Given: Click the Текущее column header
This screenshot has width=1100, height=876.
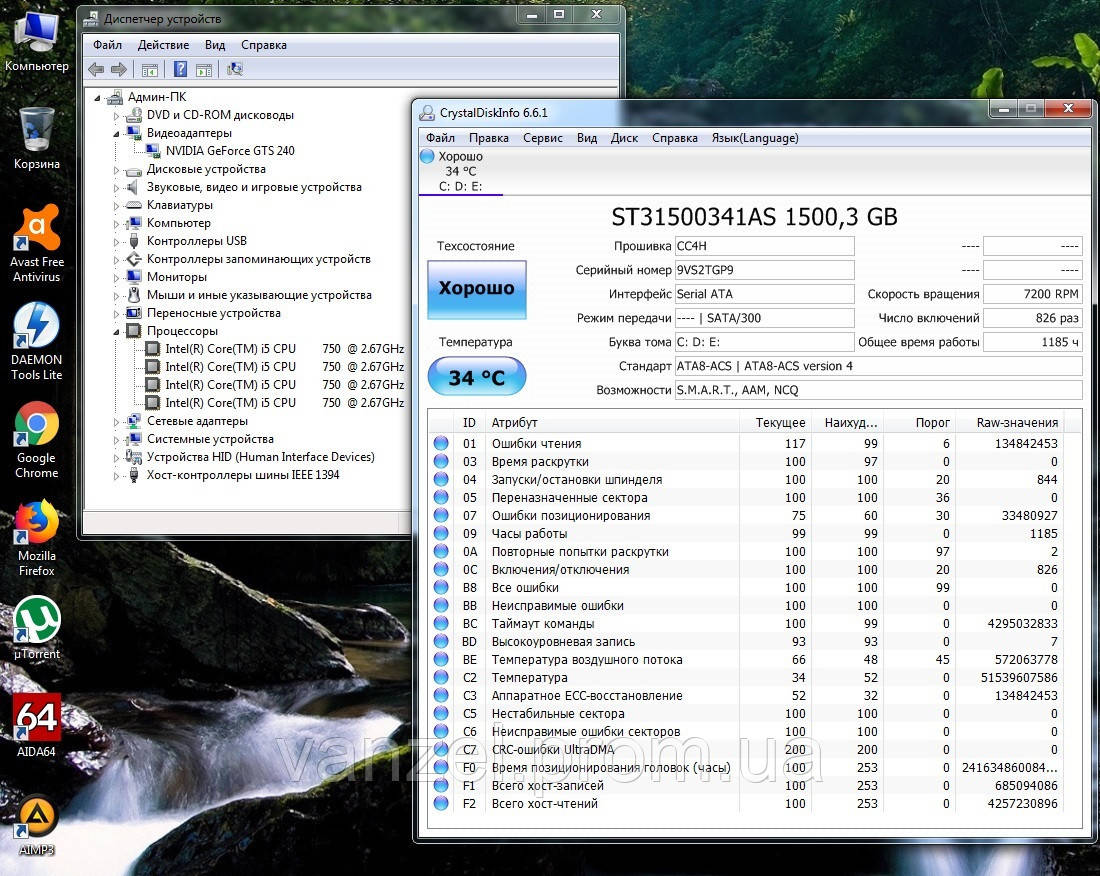Looking at the screenshot, I should 775,422.
